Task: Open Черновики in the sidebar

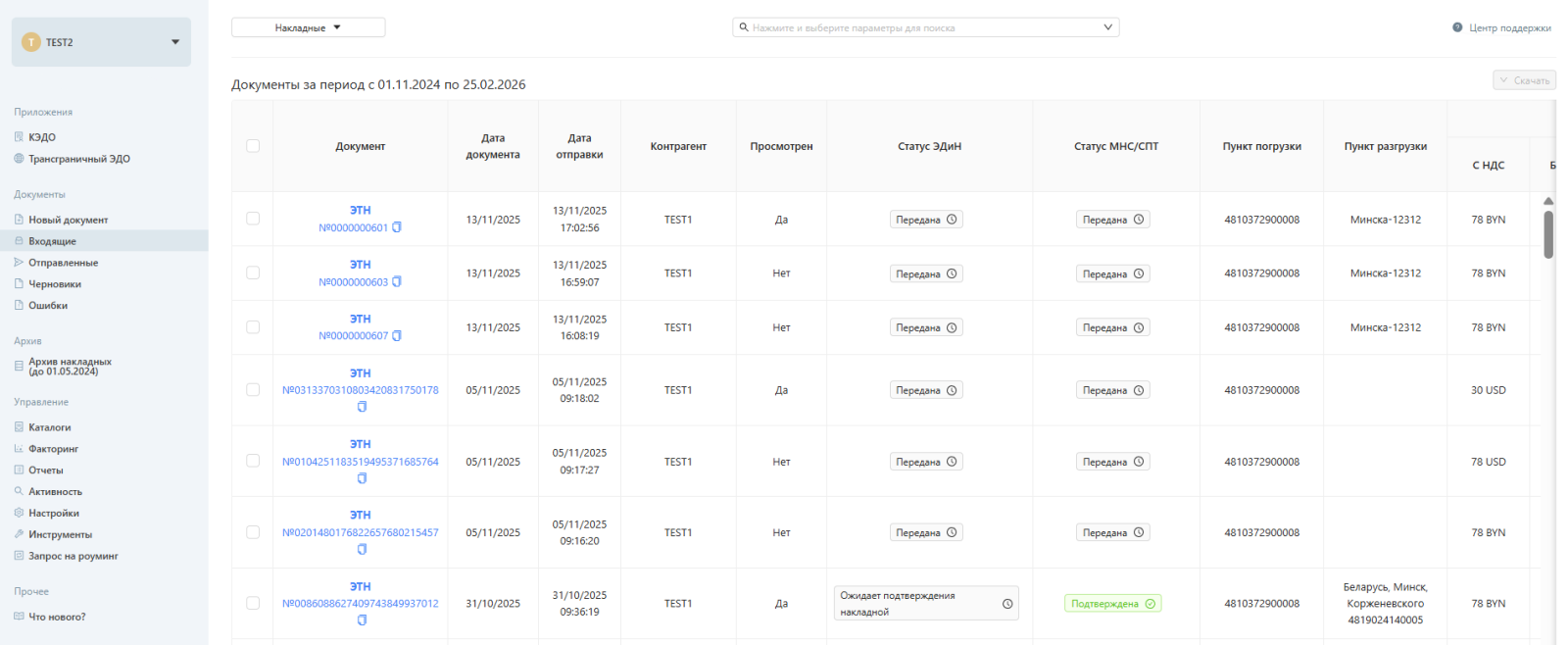Action: 55,284
